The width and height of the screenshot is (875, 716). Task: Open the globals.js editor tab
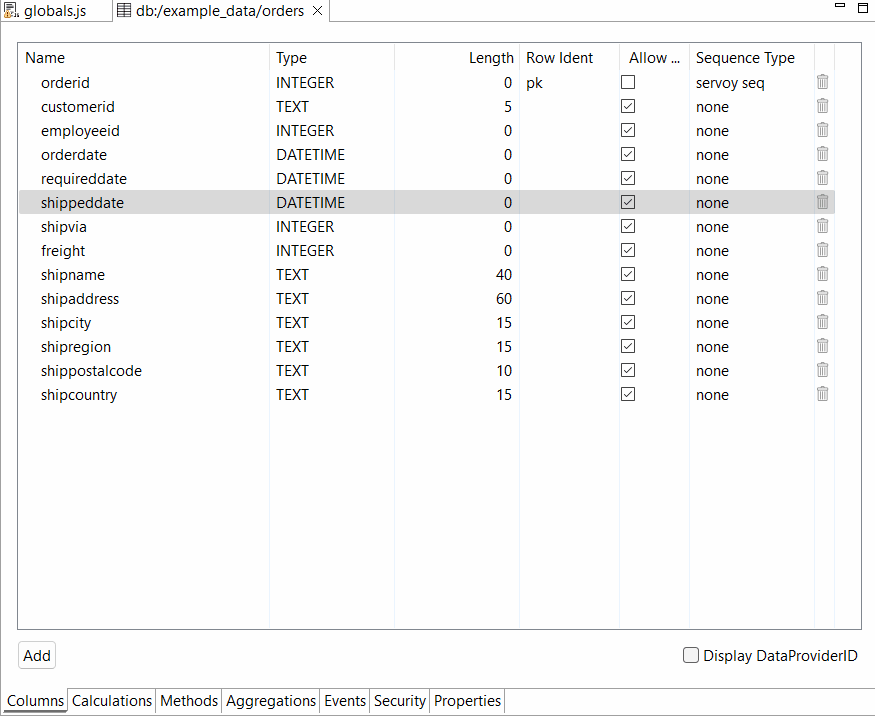pyautogui.click(x=52, y=11)
